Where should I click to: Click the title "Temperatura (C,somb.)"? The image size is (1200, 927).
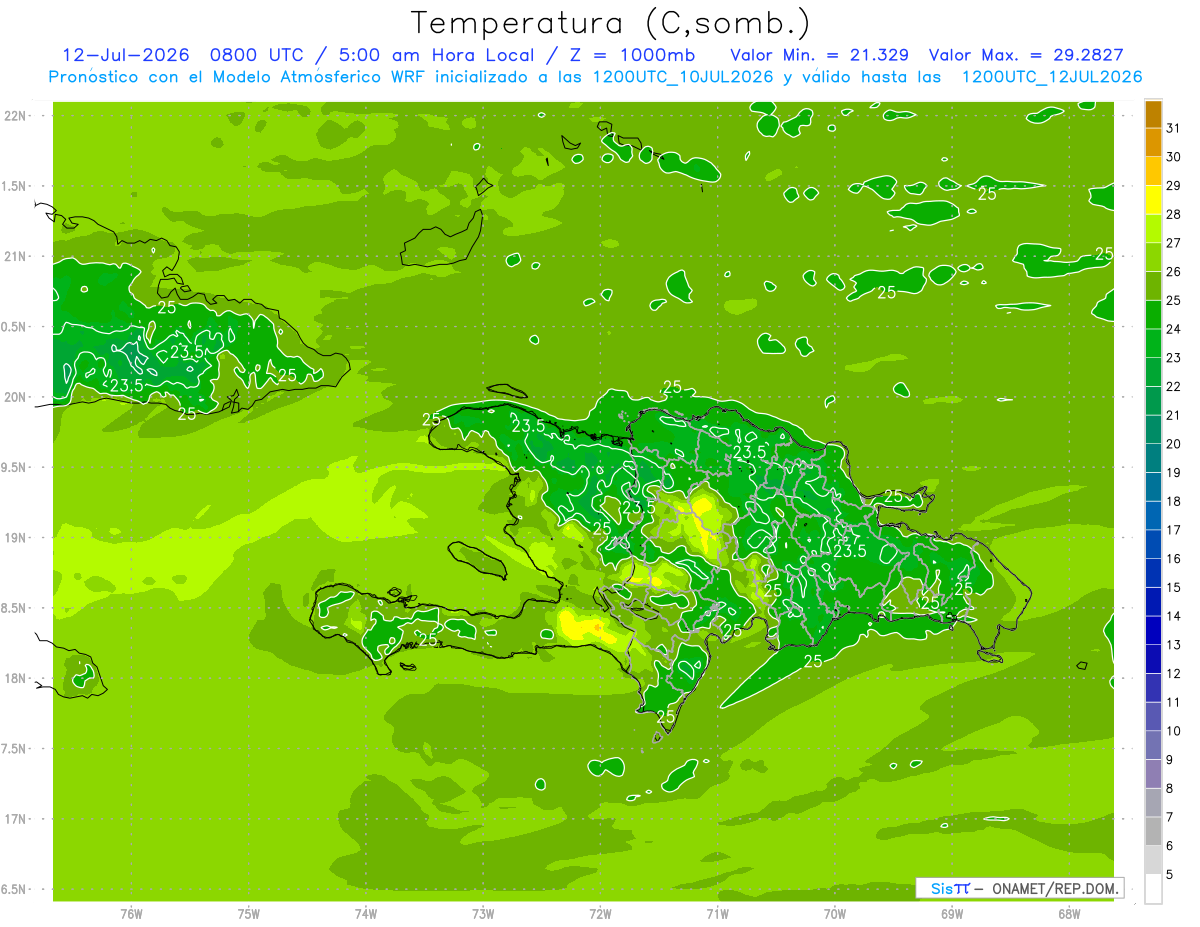coord(610,23)
